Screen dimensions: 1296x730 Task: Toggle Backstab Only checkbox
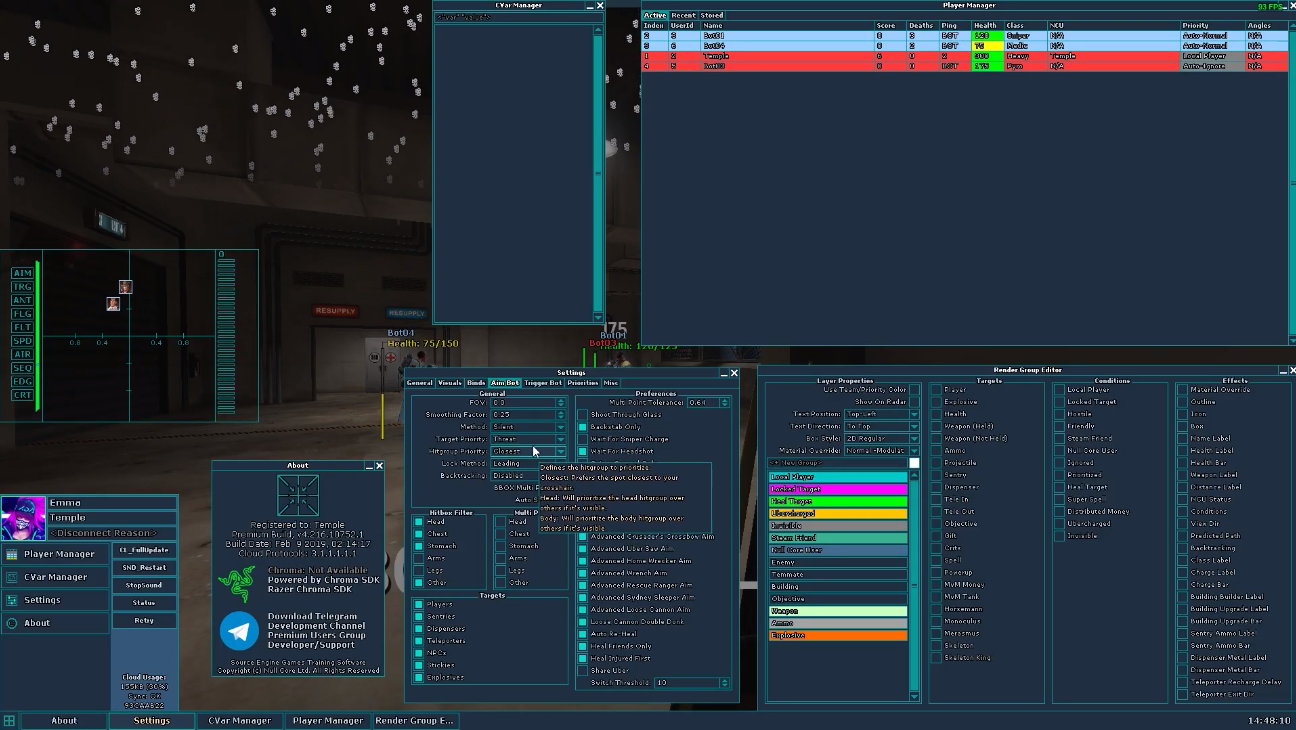582,427
